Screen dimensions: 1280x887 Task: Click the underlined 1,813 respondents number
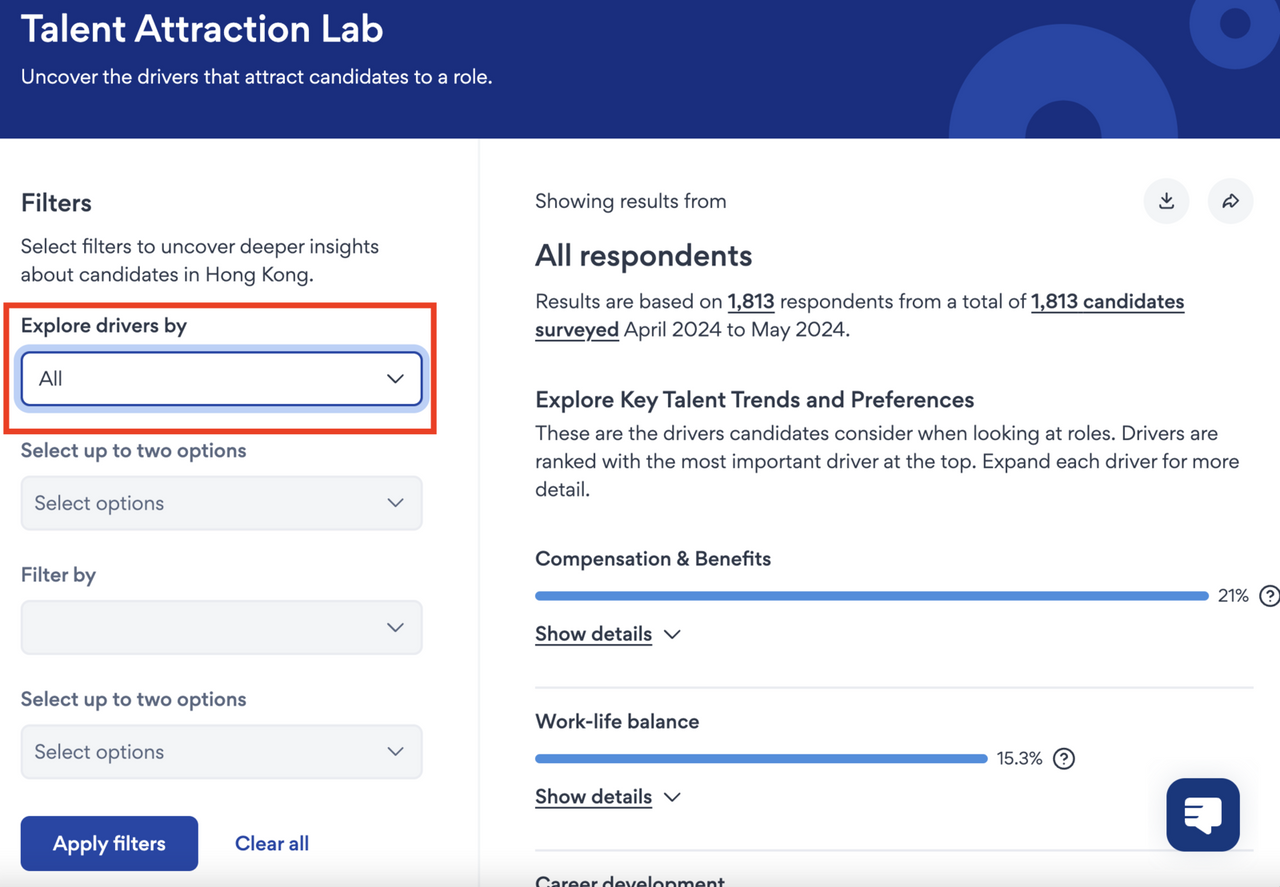tap(751, 302)
